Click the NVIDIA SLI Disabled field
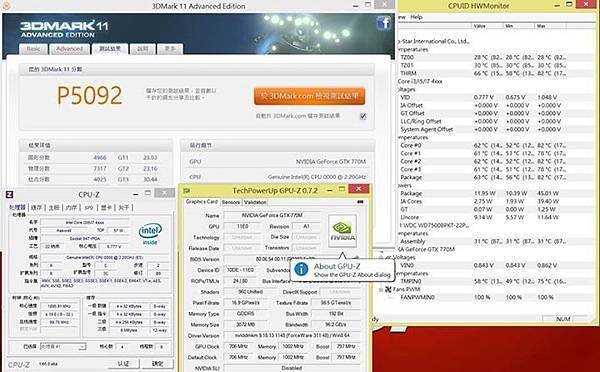 point(293,368)
